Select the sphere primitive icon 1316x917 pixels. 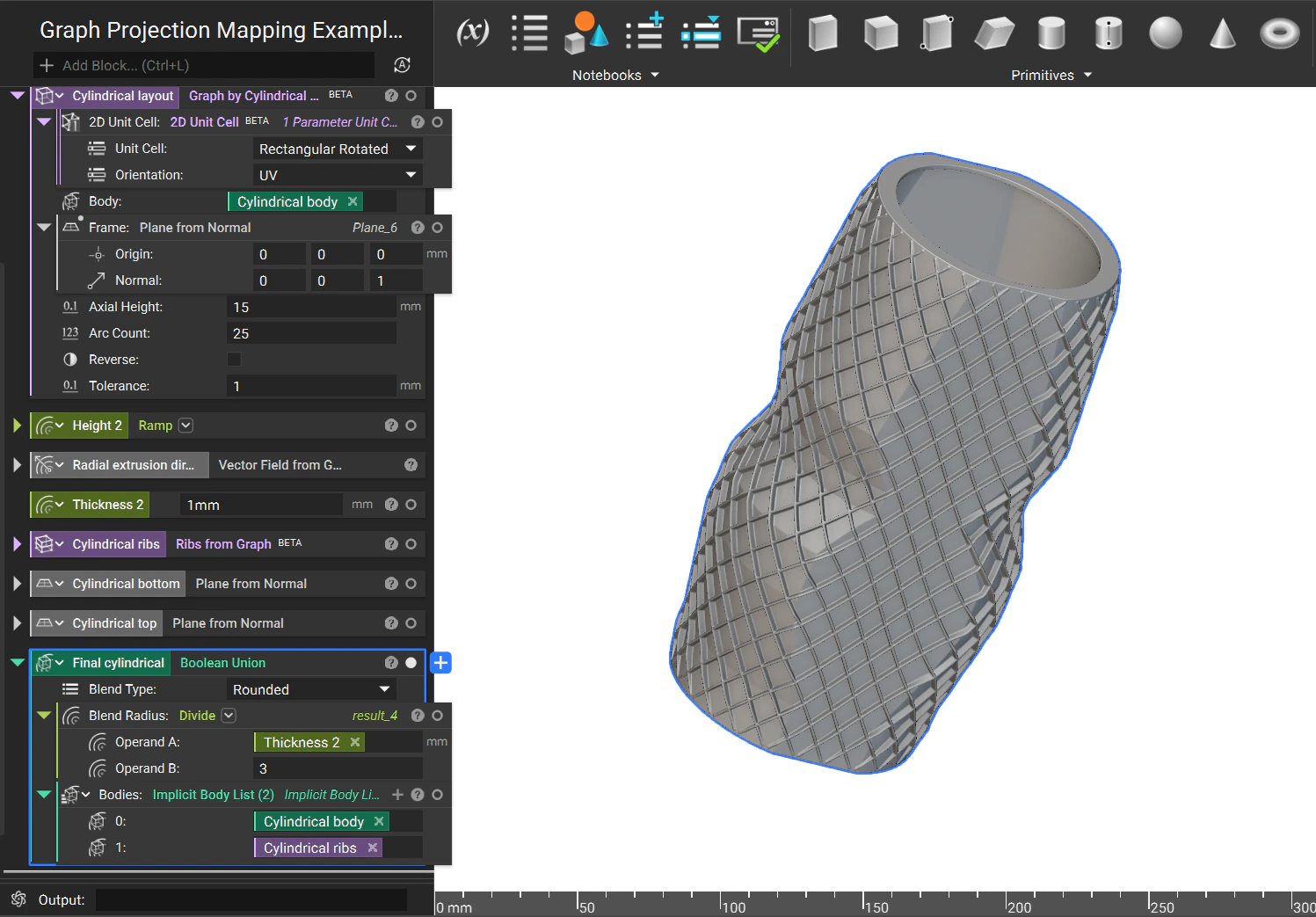(x=1165, y=33)
